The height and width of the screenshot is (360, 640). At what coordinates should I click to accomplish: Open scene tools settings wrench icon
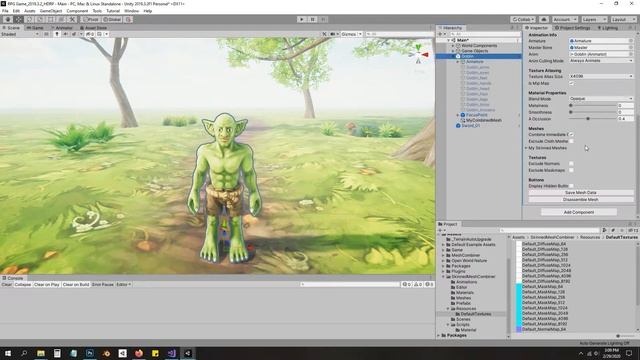pos(324,34)
